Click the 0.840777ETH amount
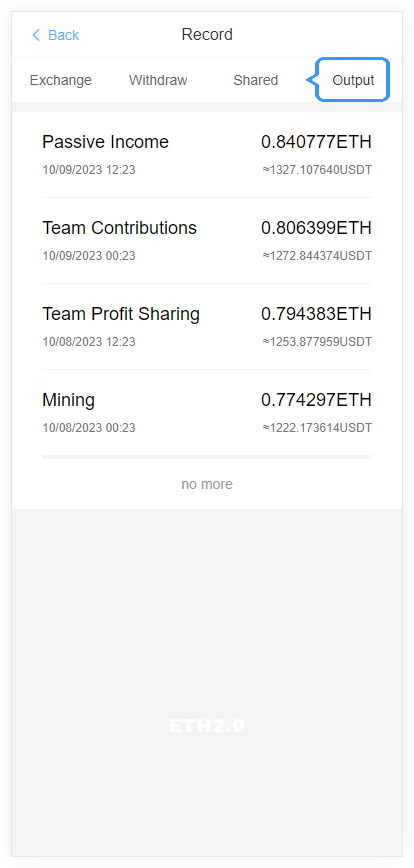414x868 pixels. pos(316,142)
